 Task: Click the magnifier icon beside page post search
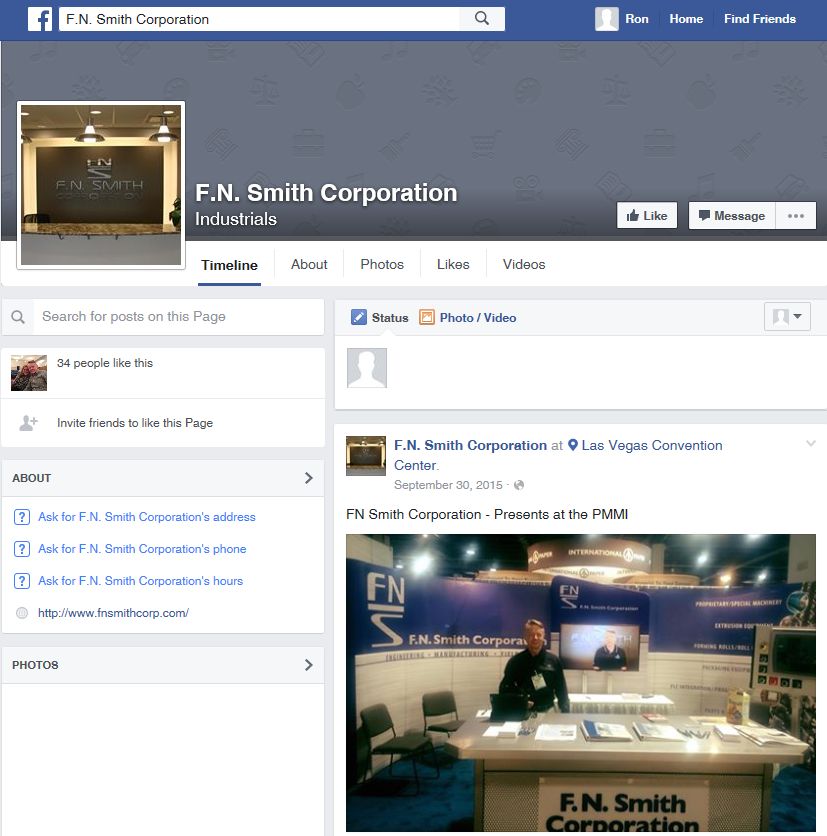pyautogui.click(x=18, y=317)
